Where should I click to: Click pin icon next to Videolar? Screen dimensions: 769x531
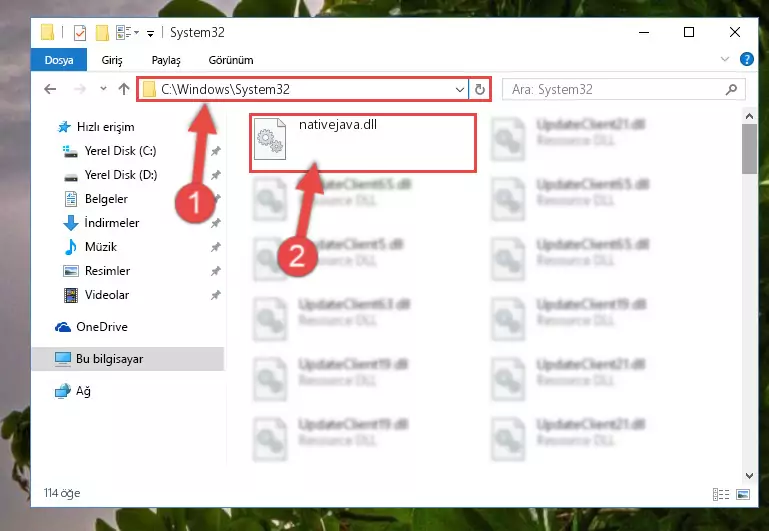pyautogui.click(x=215, y=295)
